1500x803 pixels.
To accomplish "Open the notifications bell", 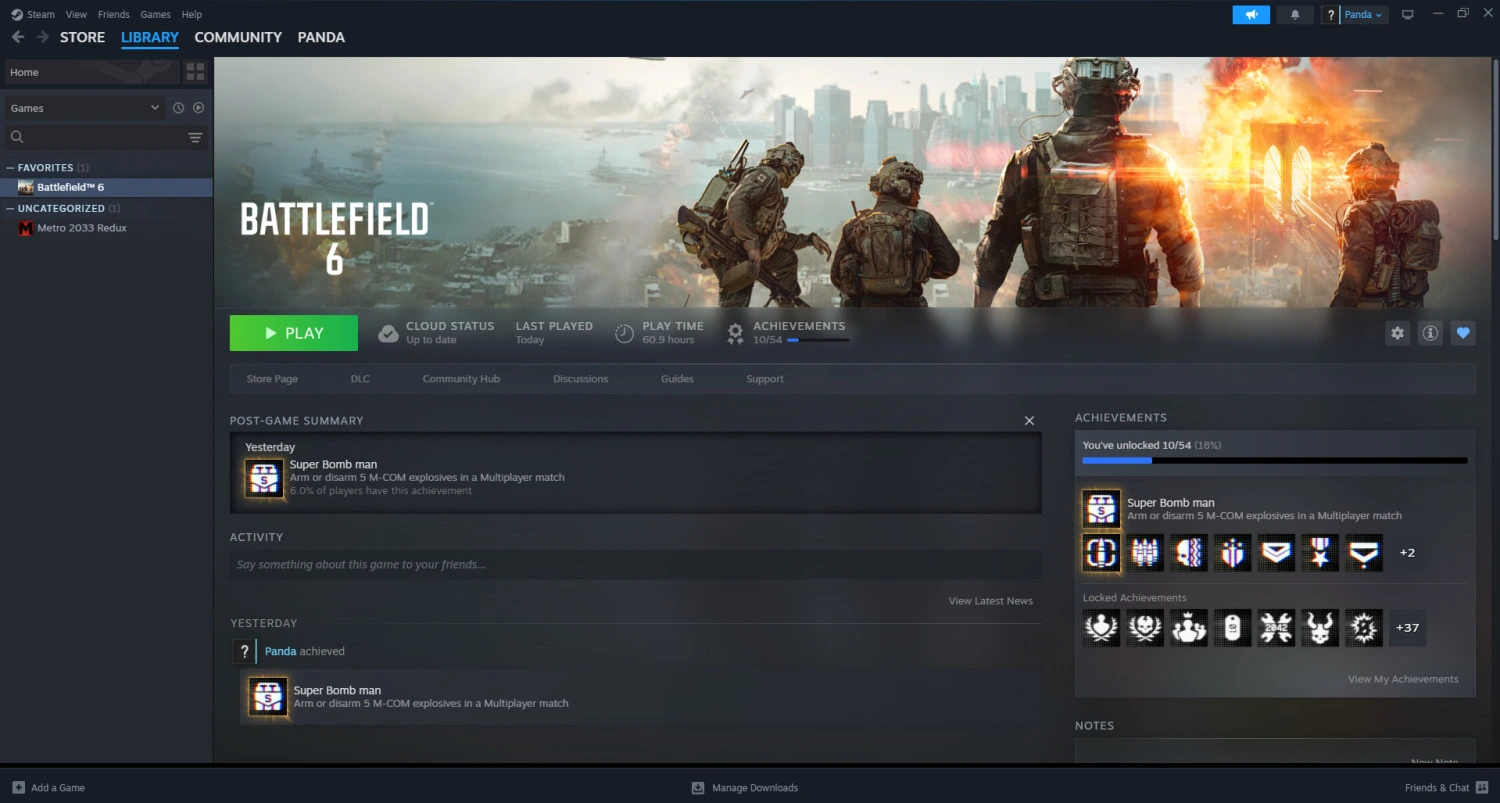I will 1295,15.
